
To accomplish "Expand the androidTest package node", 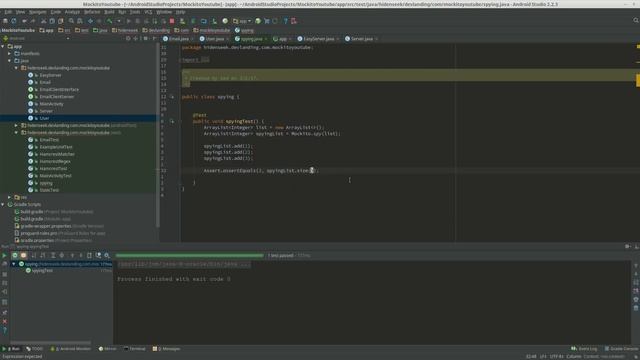I will (x=16, y=125).
